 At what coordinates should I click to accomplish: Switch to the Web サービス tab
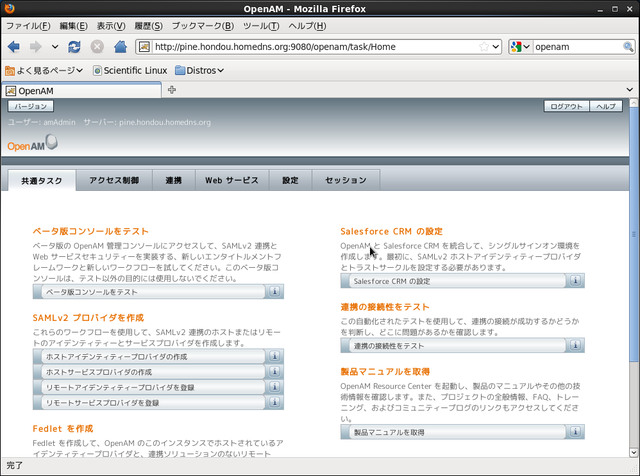click(x=232, y=180)
